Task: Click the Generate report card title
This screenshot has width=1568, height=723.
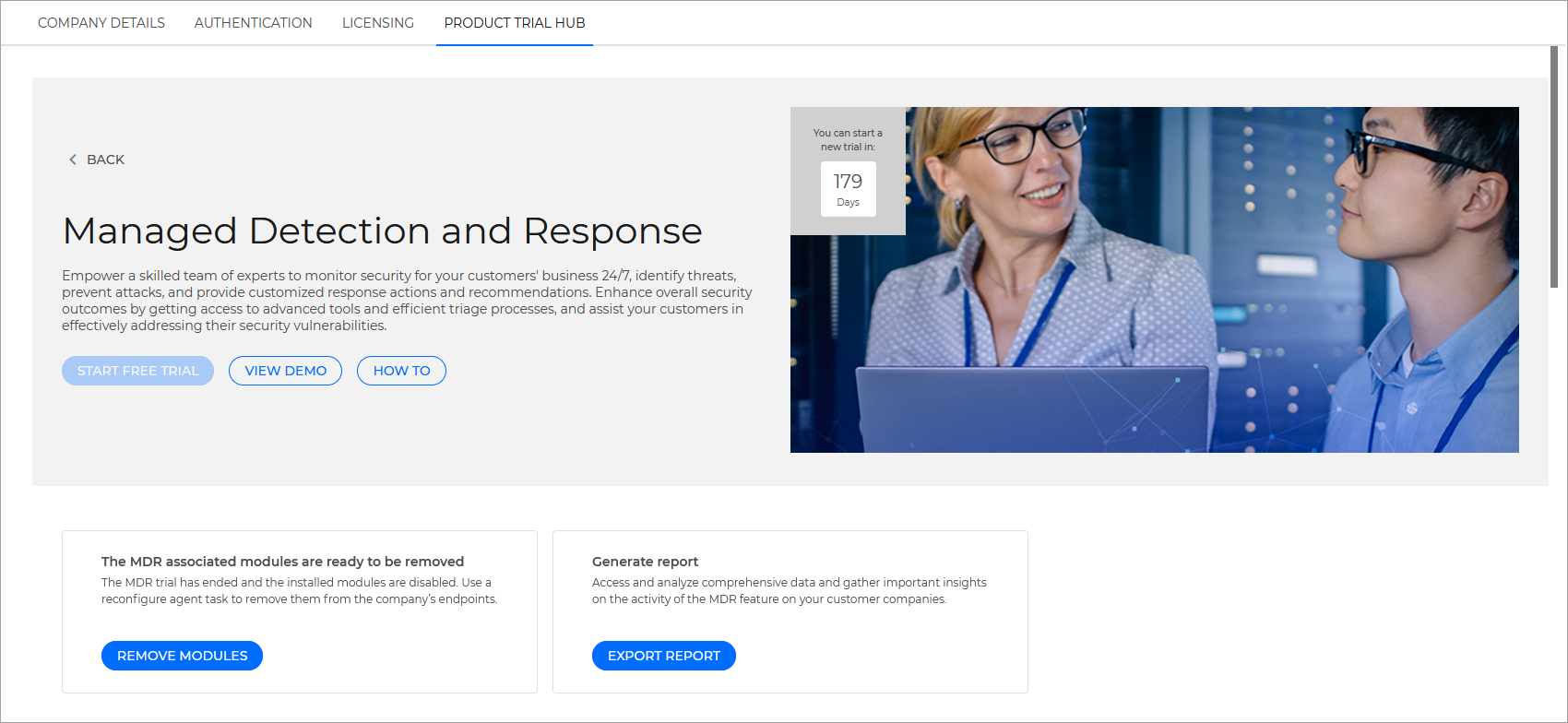Action: pos(645,562)
